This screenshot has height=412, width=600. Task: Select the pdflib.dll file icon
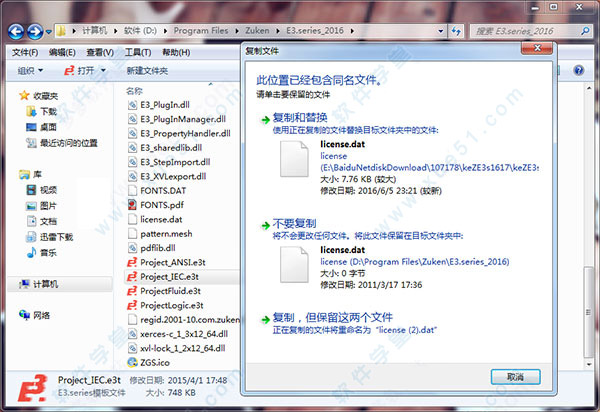pyautogui.click(x=132, y=248)
